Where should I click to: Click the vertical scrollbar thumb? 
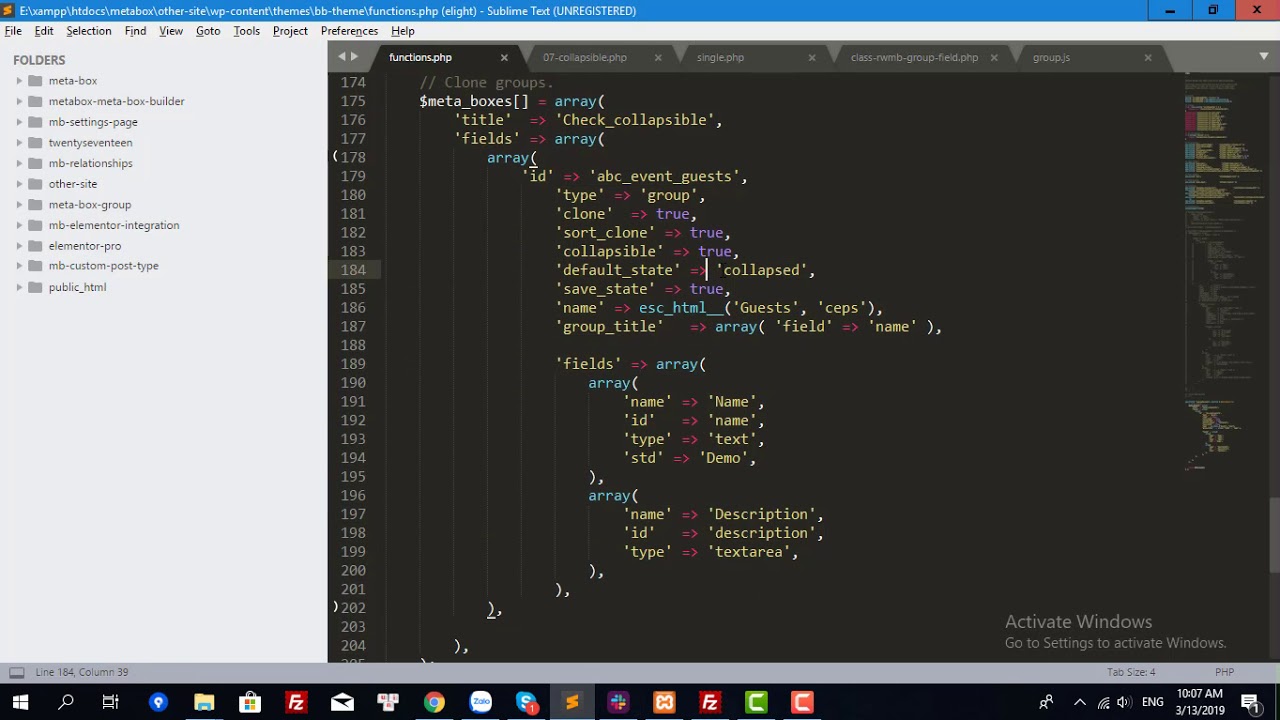click(1274, 533)
